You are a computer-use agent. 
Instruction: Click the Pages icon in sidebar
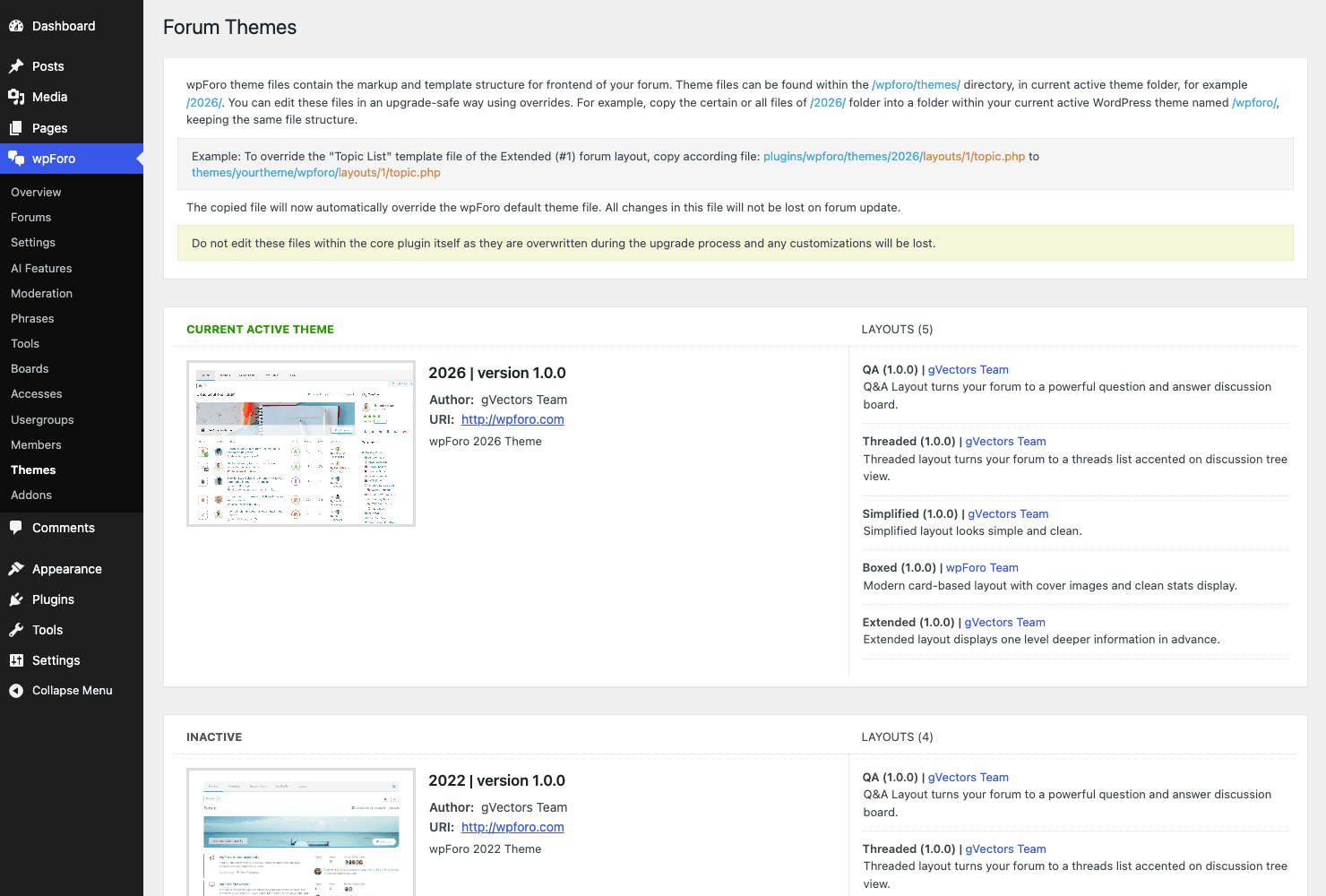[x=16, y=128]
